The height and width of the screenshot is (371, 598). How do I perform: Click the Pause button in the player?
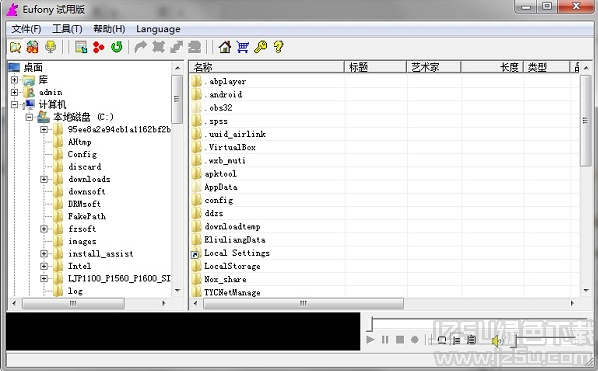point(385,339)
